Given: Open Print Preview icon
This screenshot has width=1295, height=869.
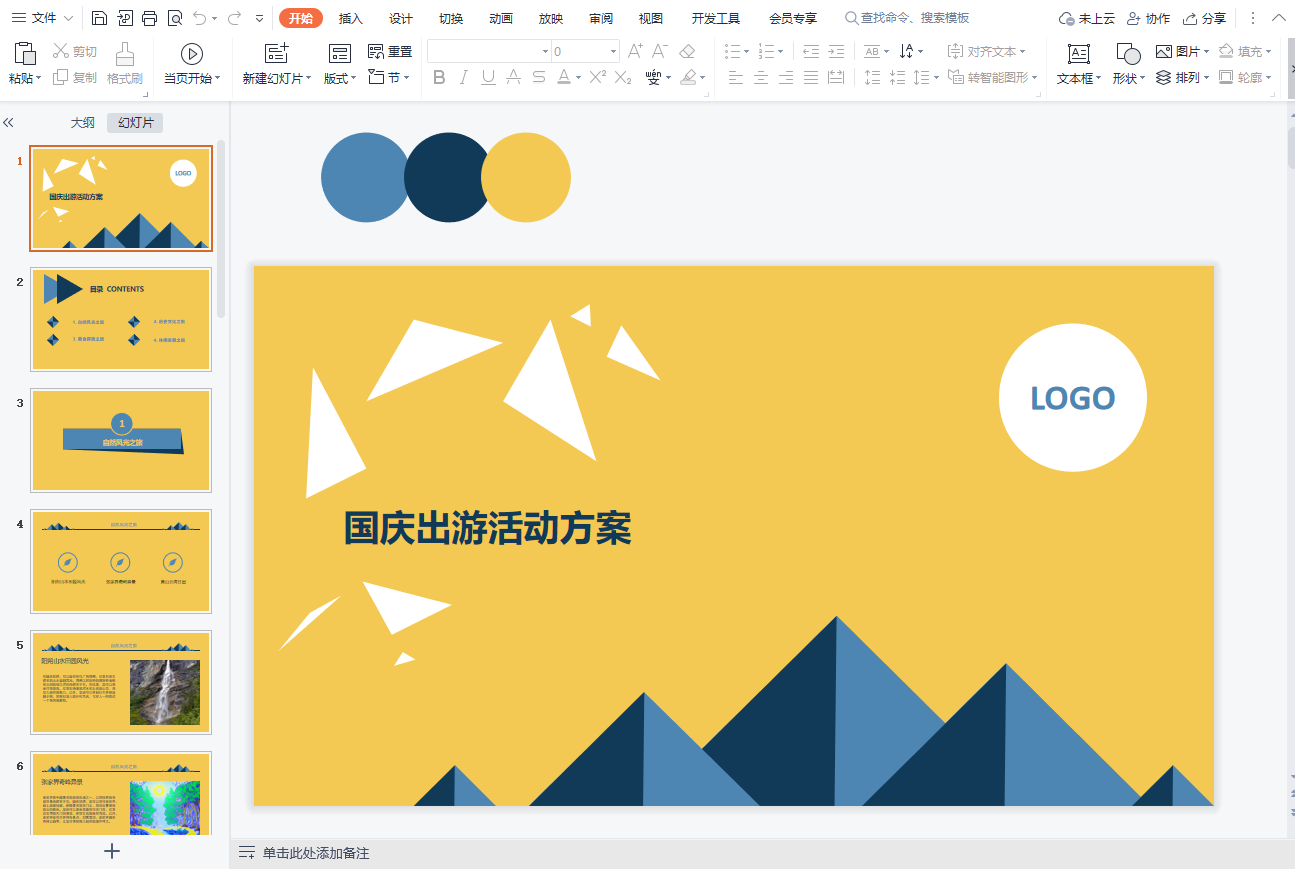Looking at the screenshot, I should (x=175, y=18).
